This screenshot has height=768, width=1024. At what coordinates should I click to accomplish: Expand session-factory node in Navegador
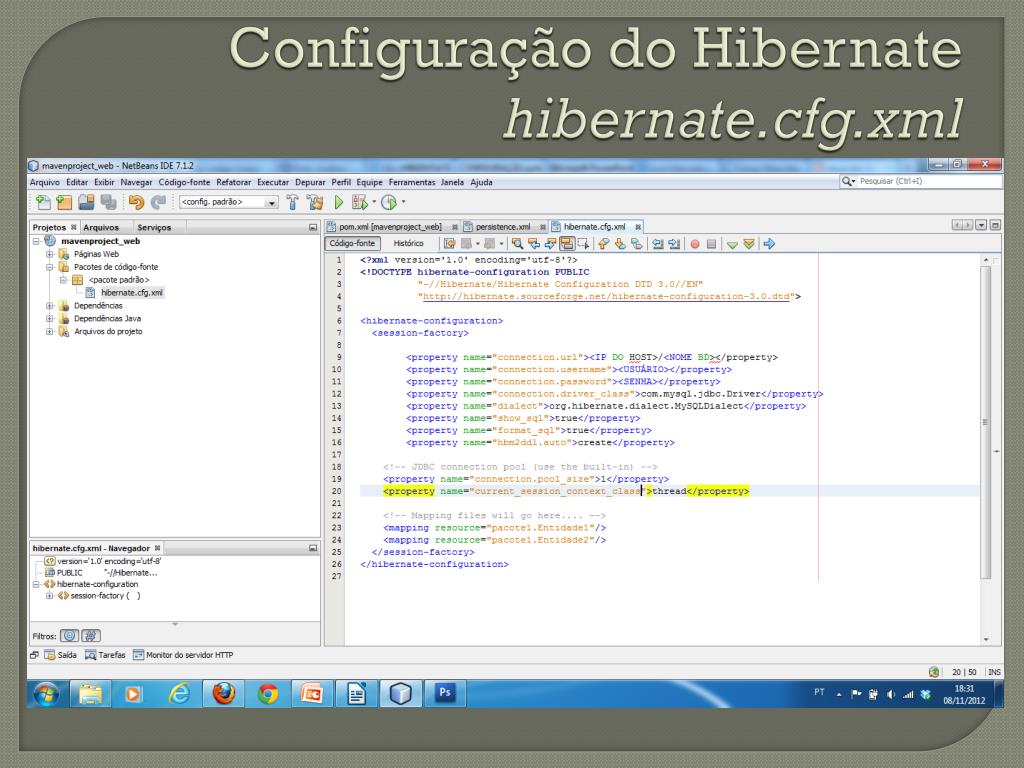(x=50, y=596)
